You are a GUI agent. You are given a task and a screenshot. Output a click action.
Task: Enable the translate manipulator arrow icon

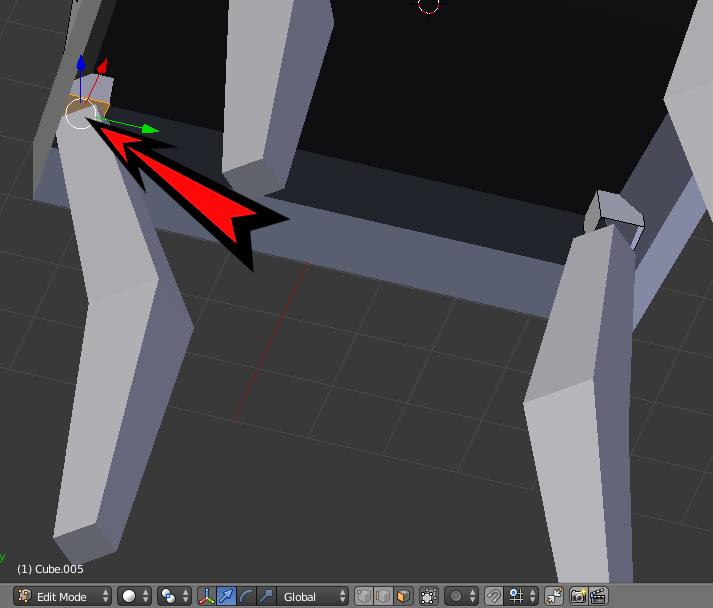click(x=226, y=596)
